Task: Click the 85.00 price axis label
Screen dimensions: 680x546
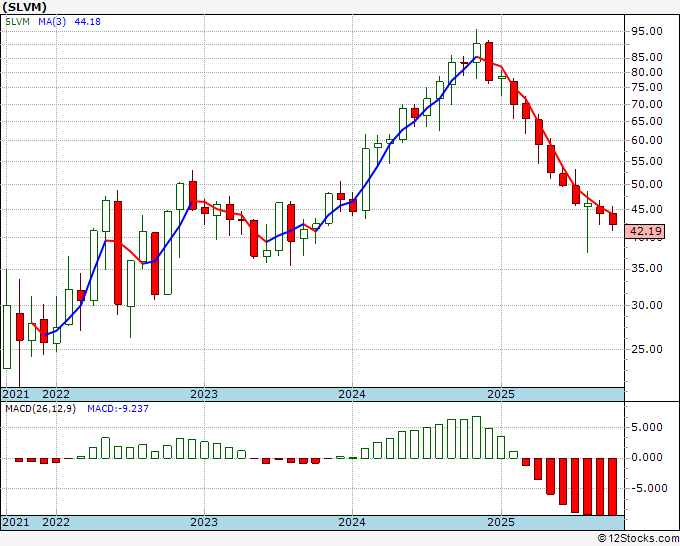Action: (x=647, y=57)
